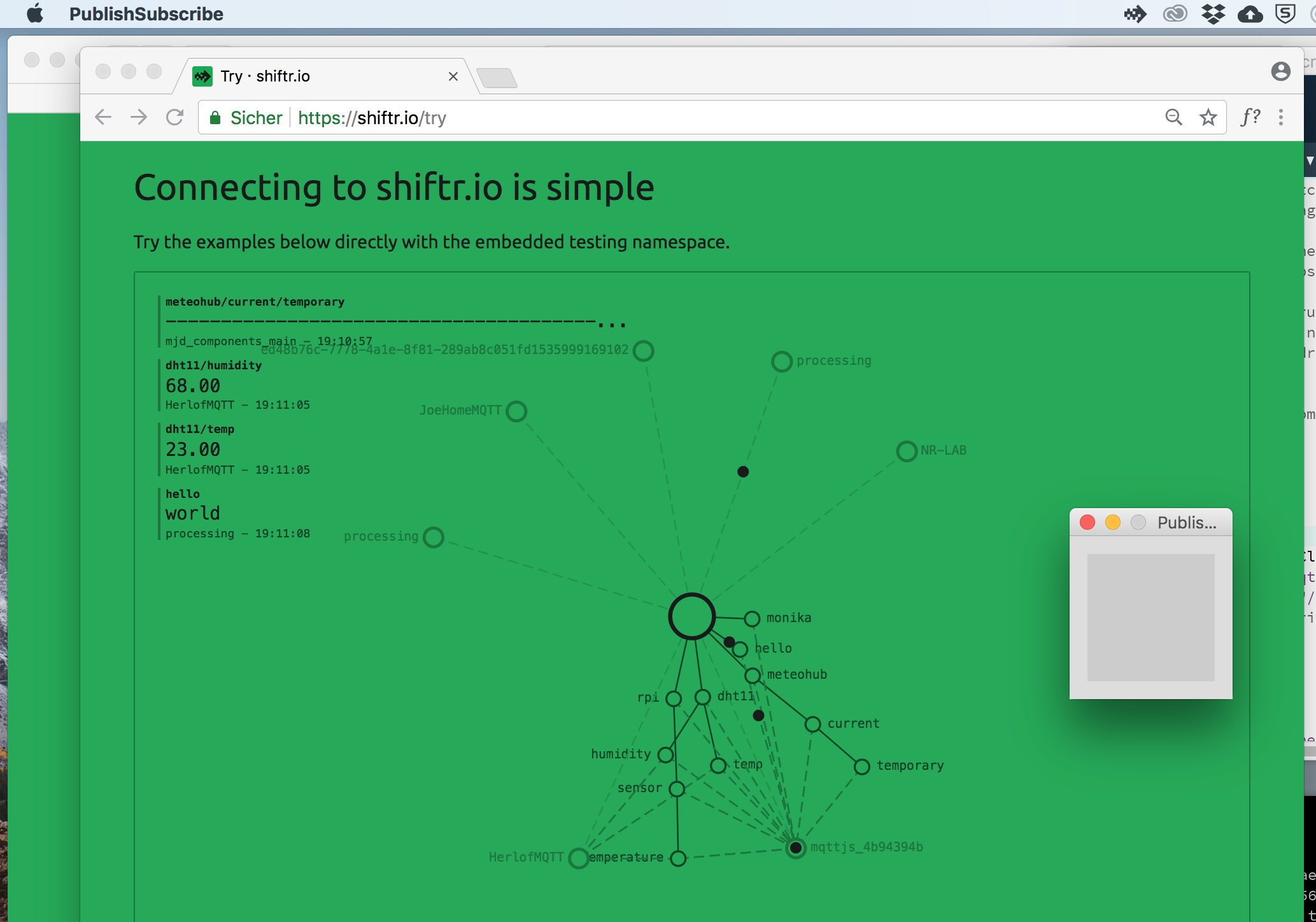Click the processing – 19:11:08 timestamp
1316x922 pixels.
click(237, 534)
